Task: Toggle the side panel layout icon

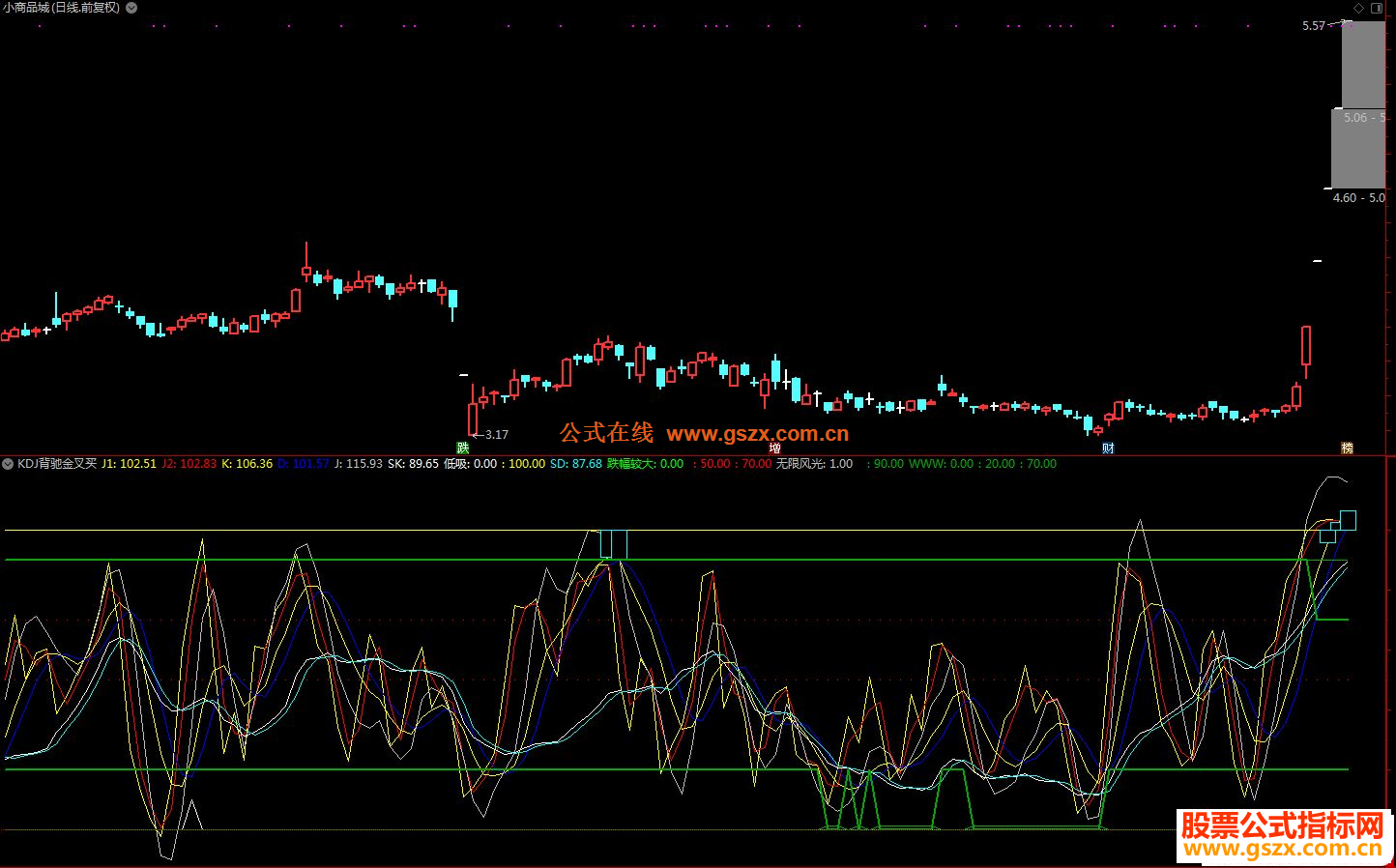Action: point(1377,8)
